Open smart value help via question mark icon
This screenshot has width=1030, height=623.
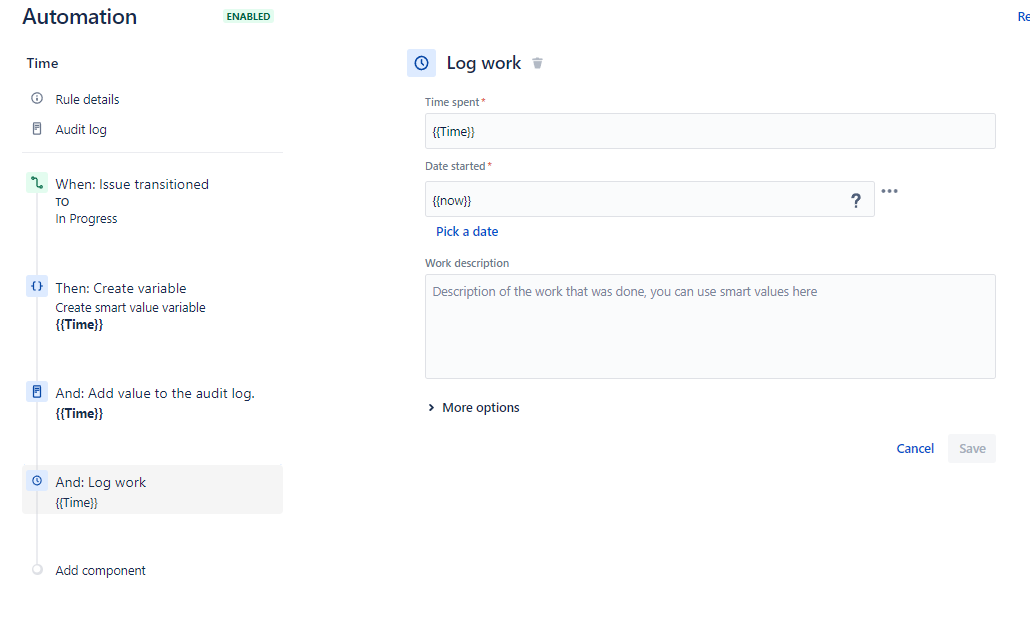856,200
